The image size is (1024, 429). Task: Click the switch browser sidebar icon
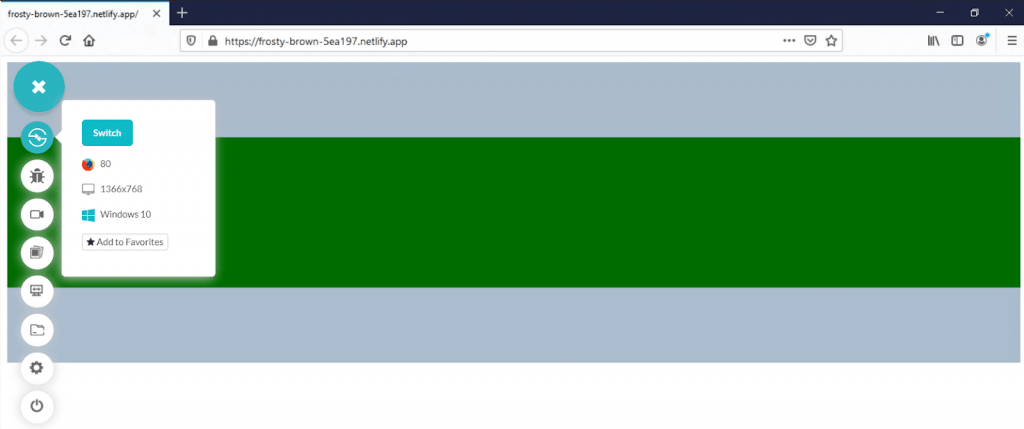(x=37, y=138)
